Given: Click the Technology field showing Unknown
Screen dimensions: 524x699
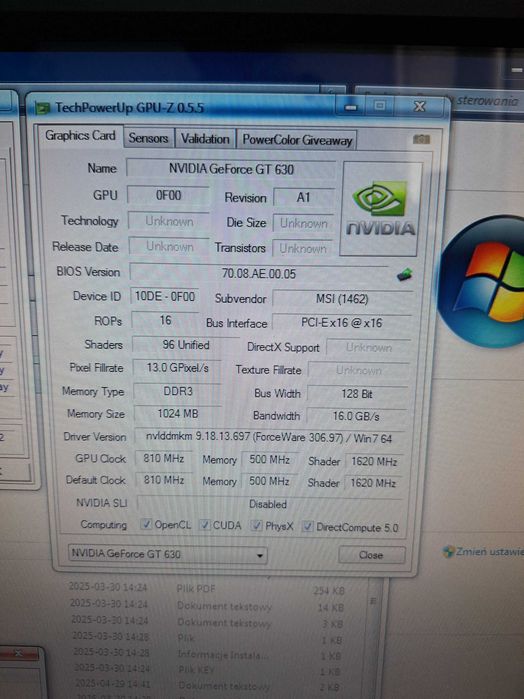Looking at the screenshot, I should pos(169,221).
